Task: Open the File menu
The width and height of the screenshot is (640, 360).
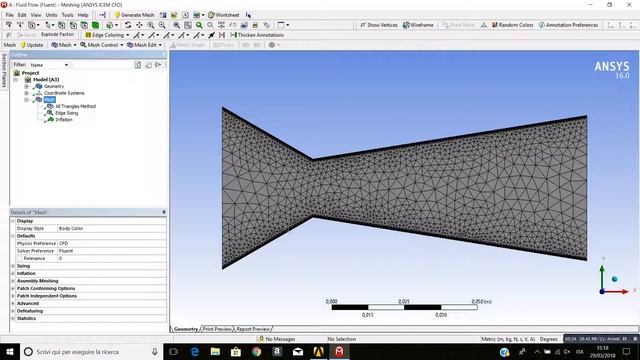Action: point(9,15)
